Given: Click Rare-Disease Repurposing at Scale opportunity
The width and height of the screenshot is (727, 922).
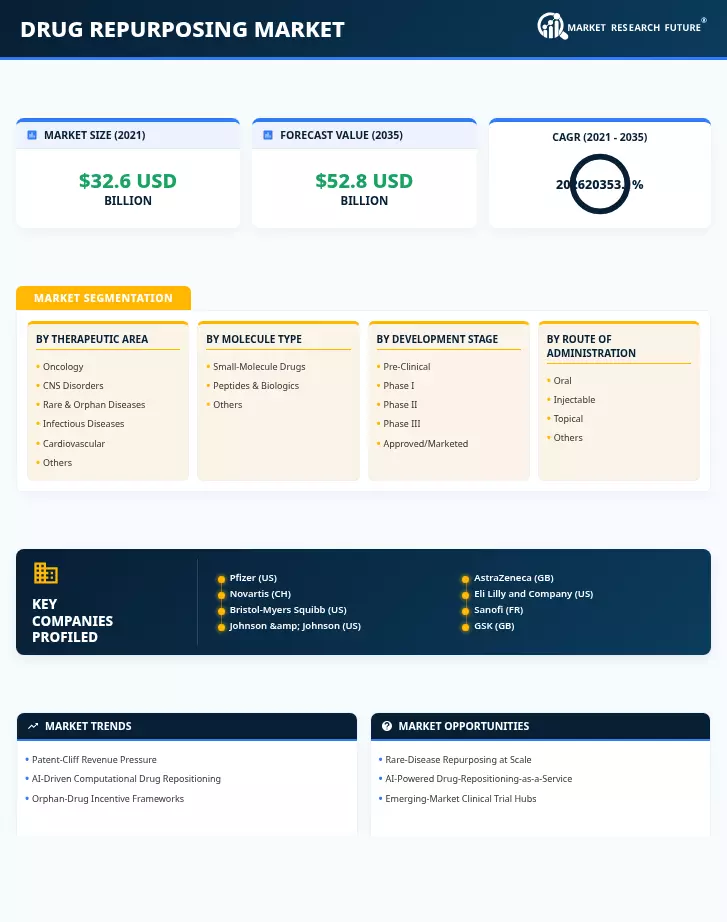Looking at the screenshot, I should (x=458, y=760).
